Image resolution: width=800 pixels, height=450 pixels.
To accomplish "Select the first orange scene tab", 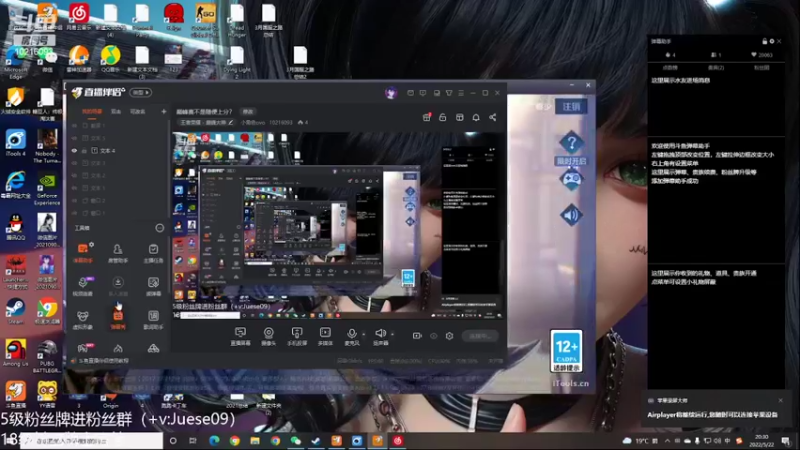I will [x=92, y=111].
